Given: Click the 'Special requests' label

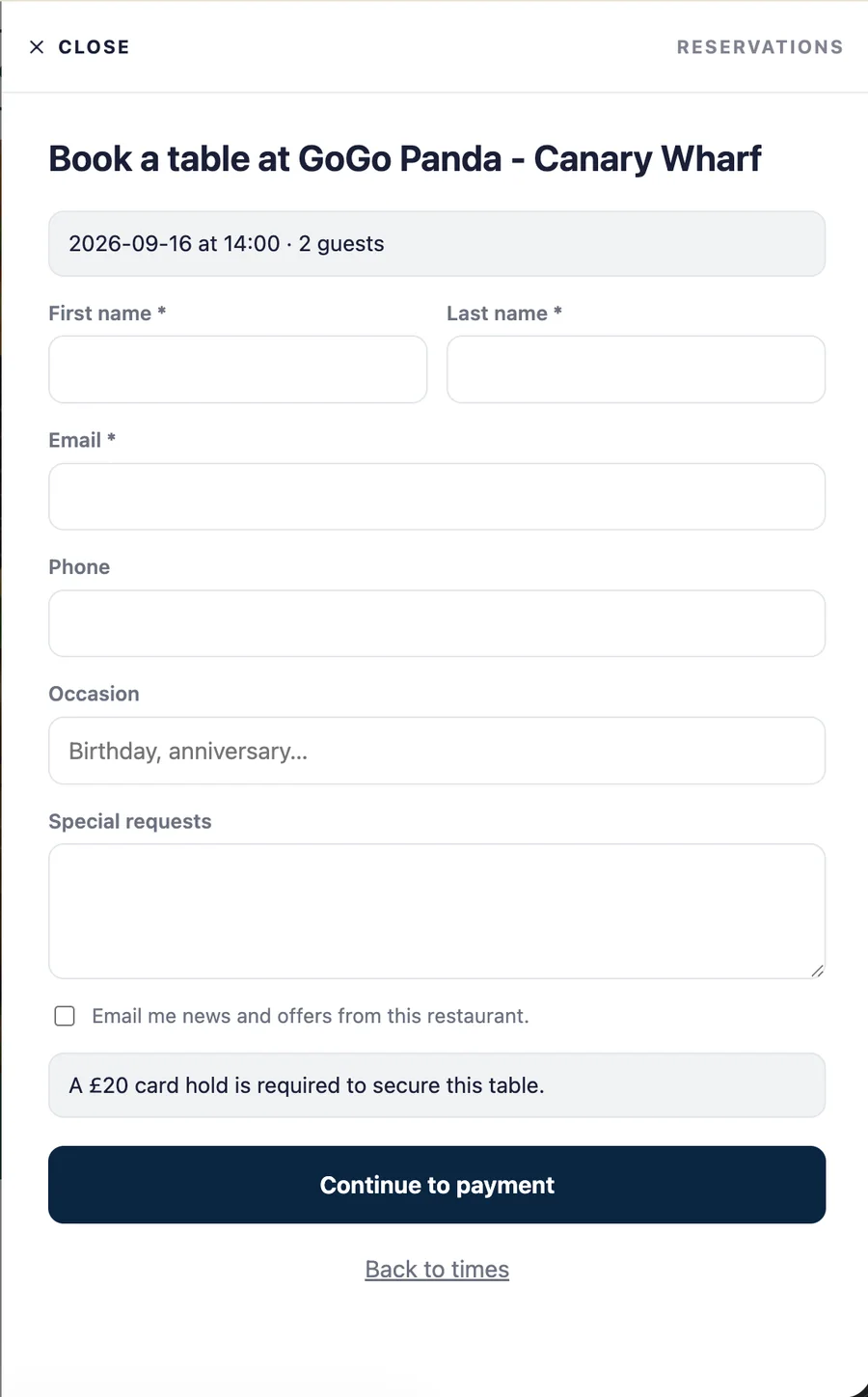Looking at the screenshot, I should tap(130, 822).
